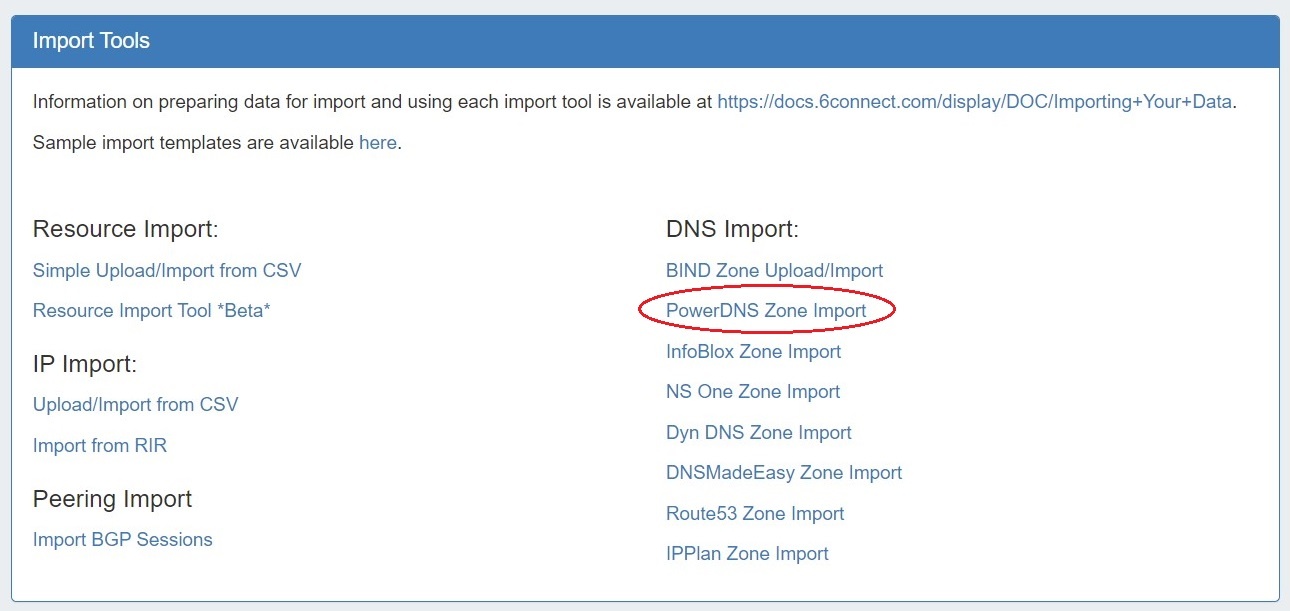Open Simple Upload/Import from CSV under Resource Import
Image resolution: width=1290 pixels, height=611 pixels.
pyautogui.click(x=167, y=270)
